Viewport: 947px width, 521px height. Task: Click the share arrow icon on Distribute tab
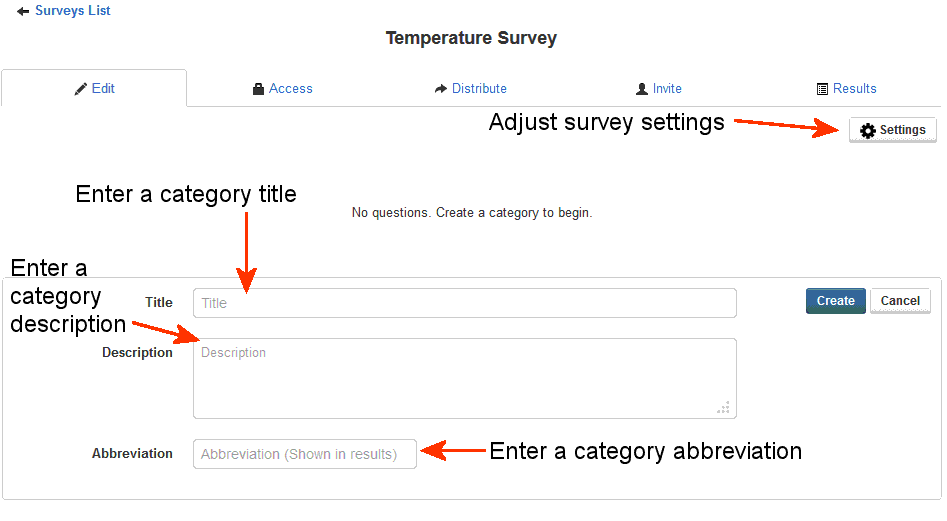[x=441, y=89]
